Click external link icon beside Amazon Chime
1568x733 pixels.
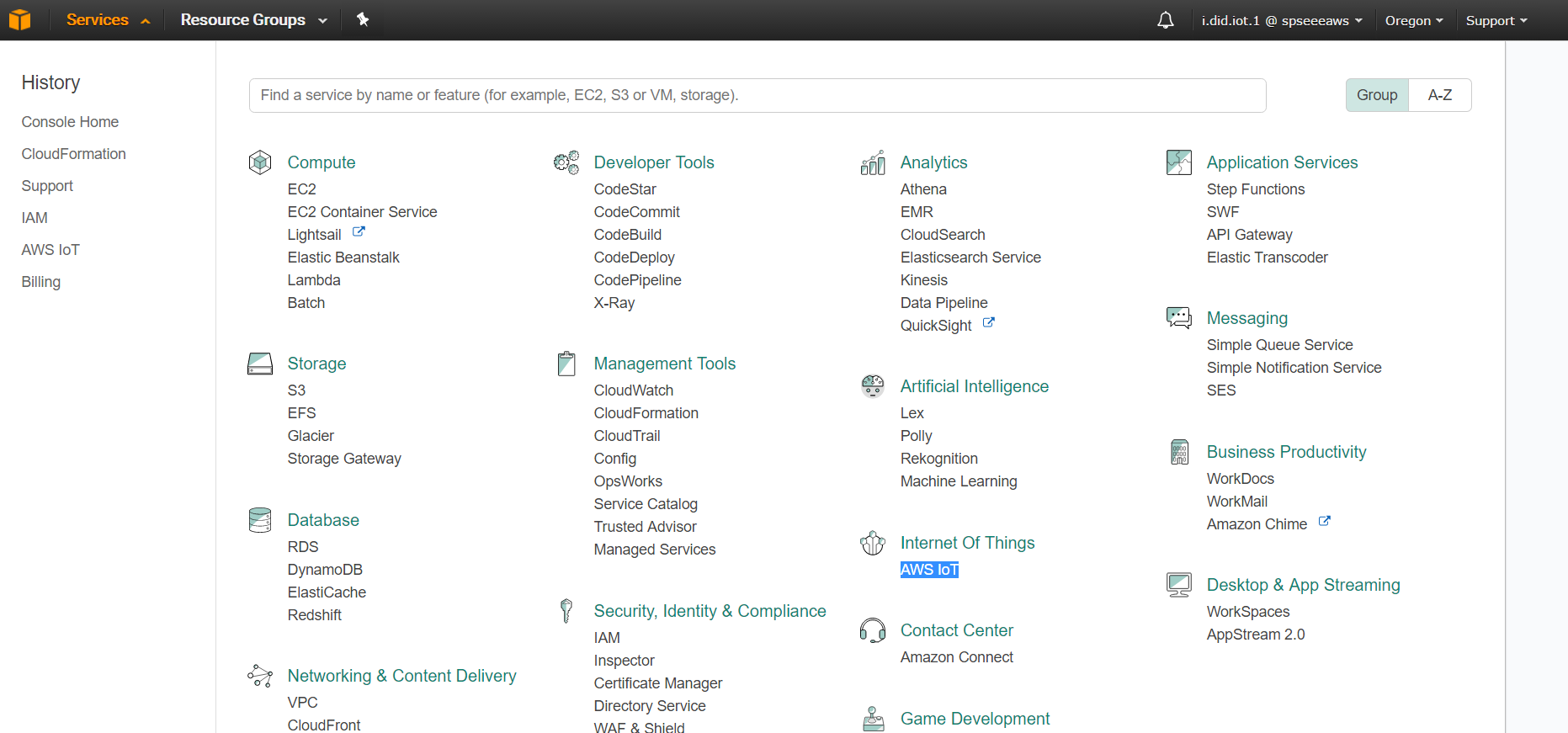[1325, 522]
